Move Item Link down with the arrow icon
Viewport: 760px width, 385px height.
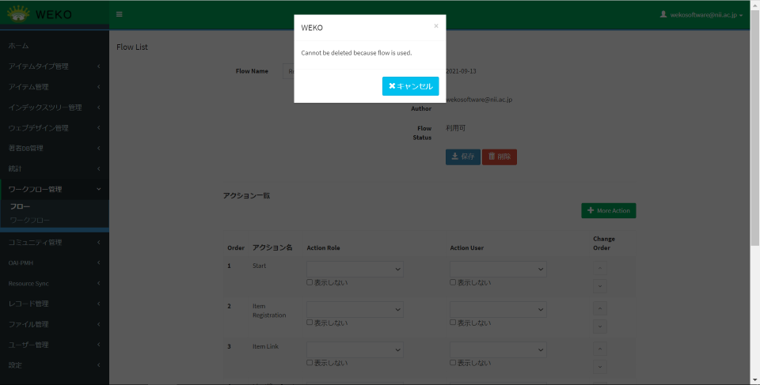click(x=600, y=367)
